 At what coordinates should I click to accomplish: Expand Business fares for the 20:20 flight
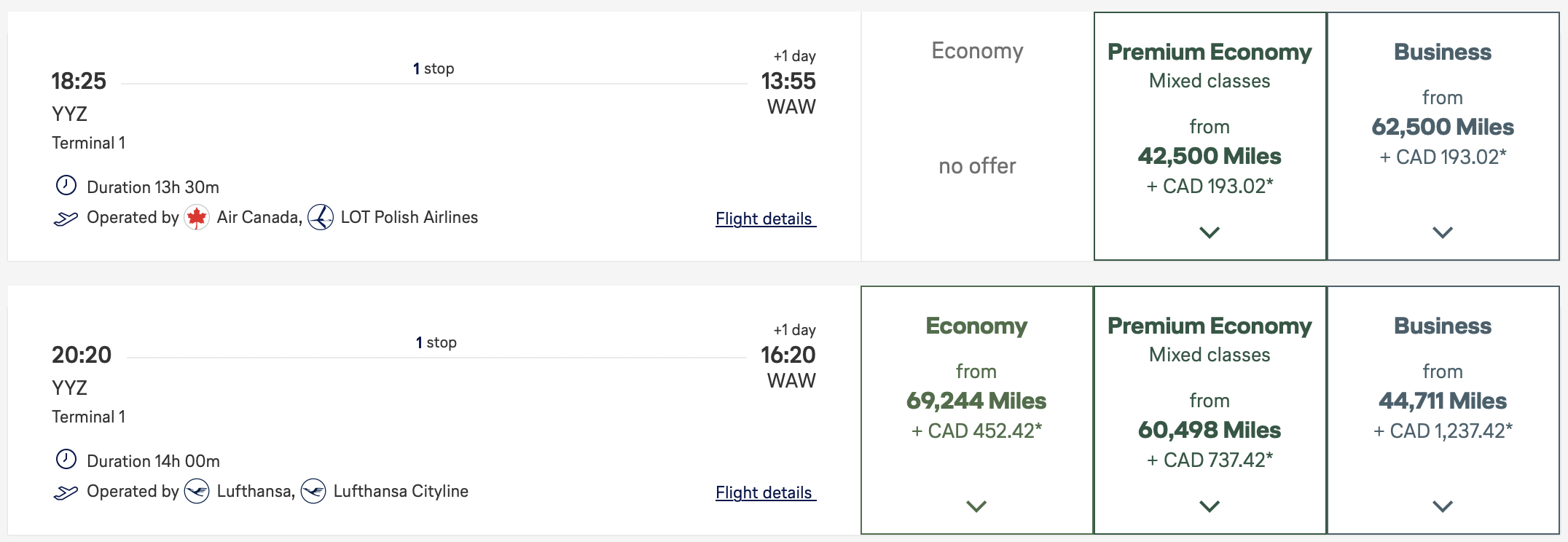1442,503
